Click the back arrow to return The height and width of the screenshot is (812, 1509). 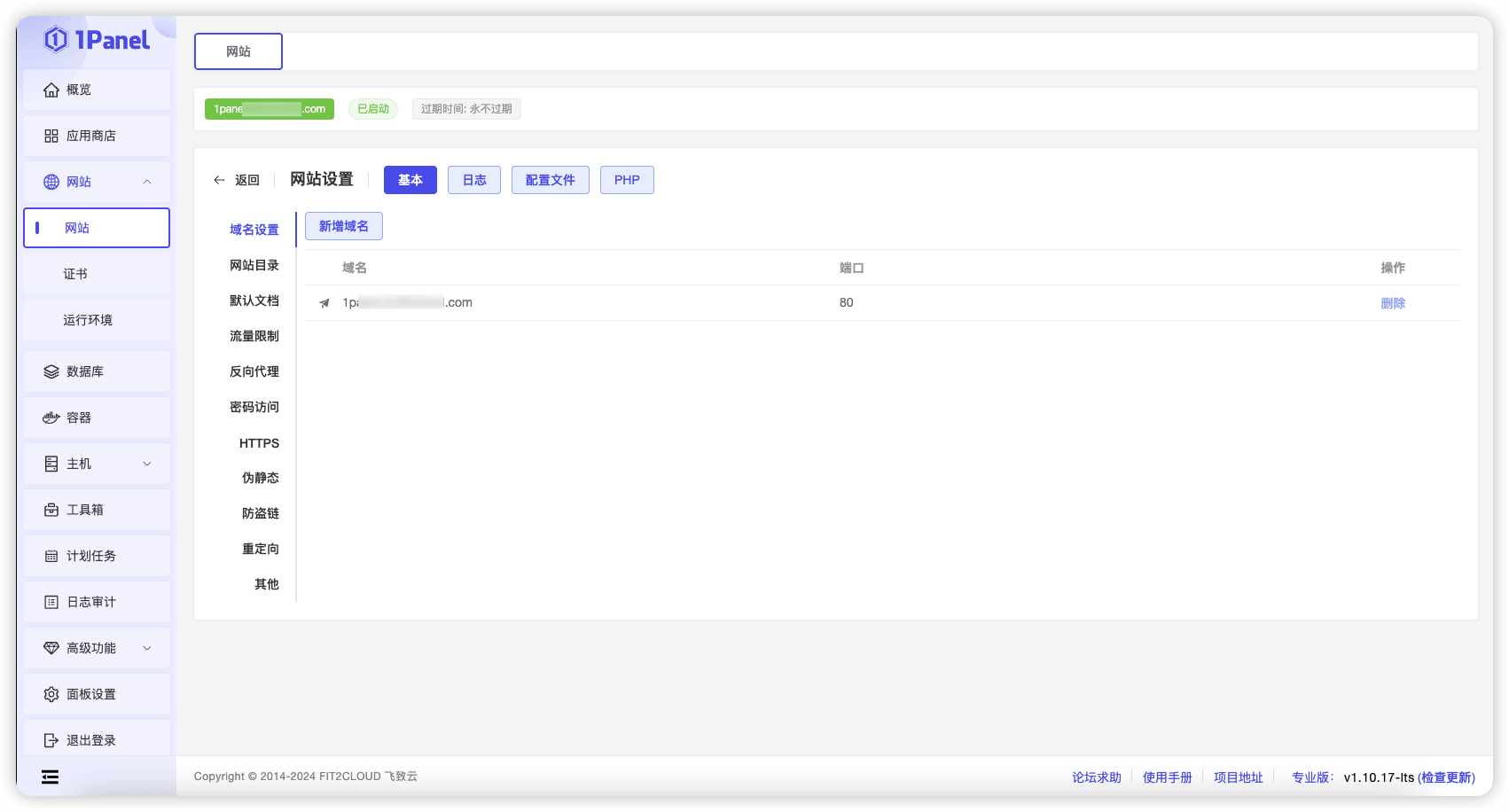point(219,180)
